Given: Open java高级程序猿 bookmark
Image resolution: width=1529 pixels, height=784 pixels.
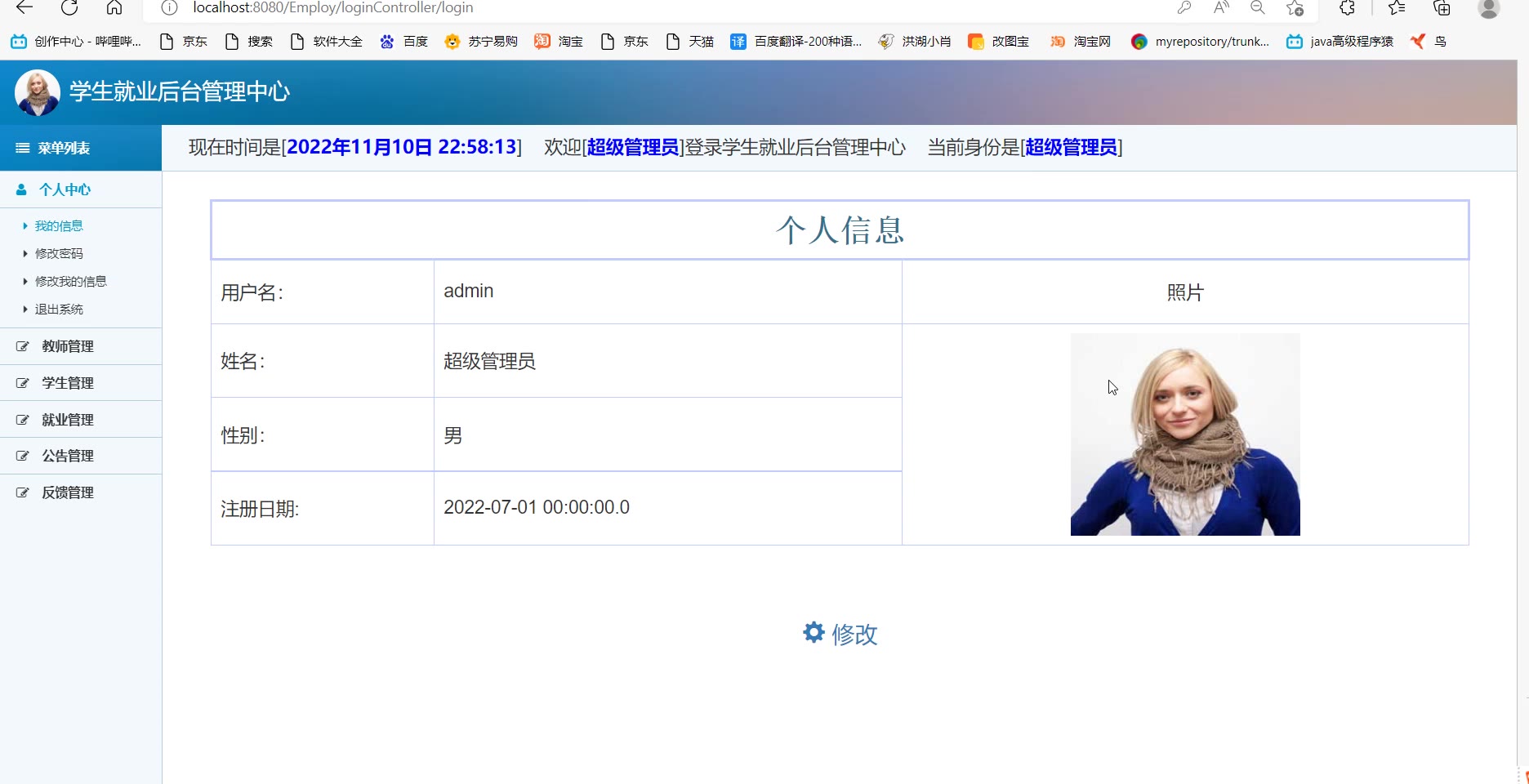Looking at the screenshot, I should click(1340, 41).
